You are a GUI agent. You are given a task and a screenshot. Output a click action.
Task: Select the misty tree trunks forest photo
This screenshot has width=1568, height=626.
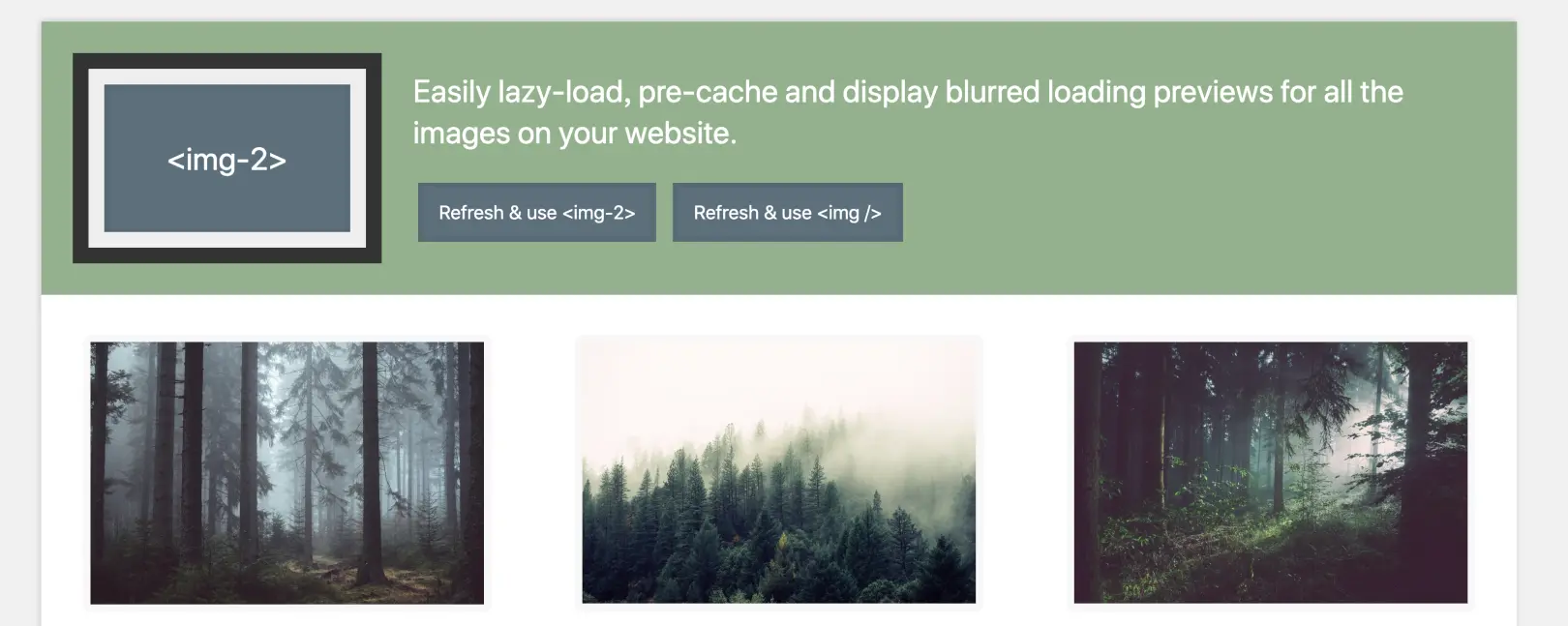point(287,473)
